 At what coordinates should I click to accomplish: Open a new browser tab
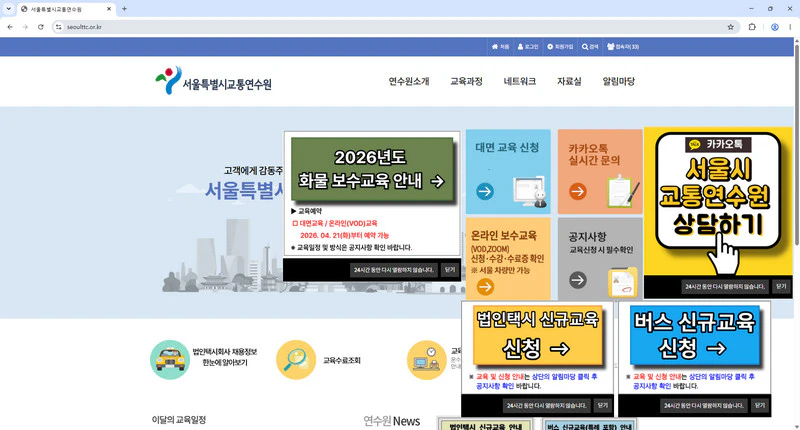tap(124, 9)
